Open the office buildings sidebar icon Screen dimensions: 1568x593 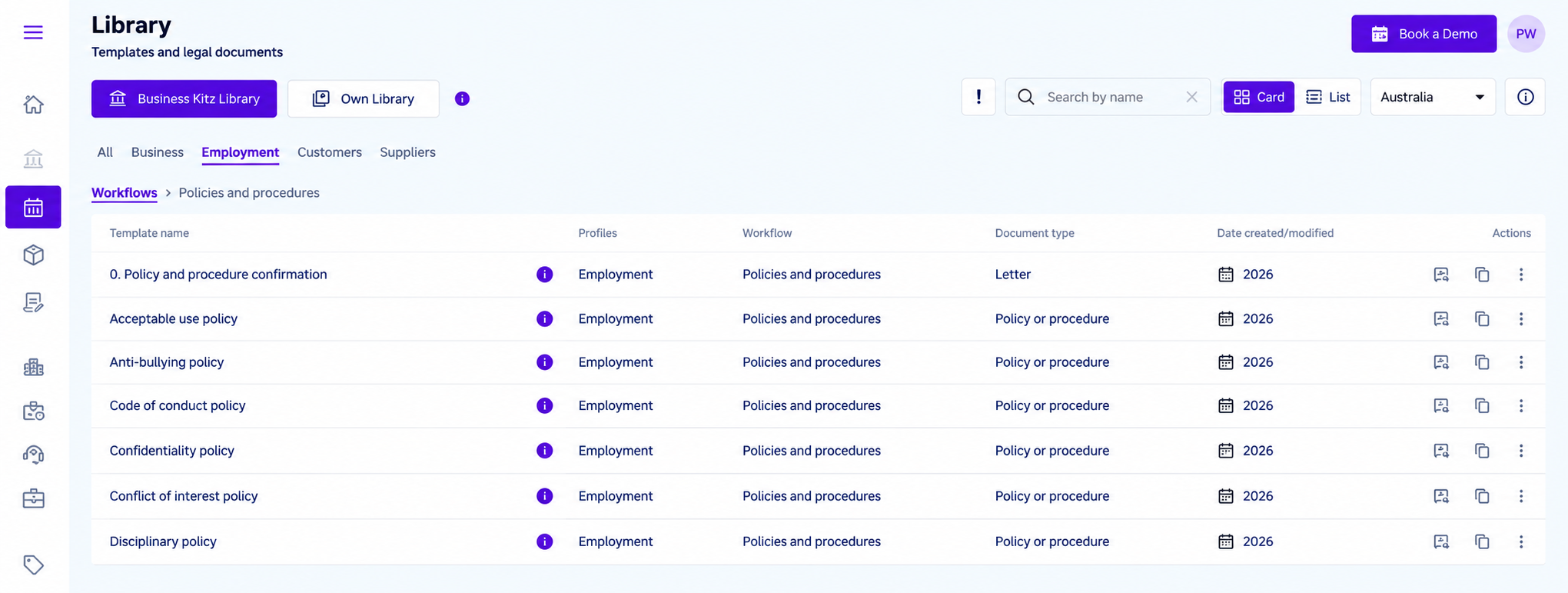[x=33, y=367]
